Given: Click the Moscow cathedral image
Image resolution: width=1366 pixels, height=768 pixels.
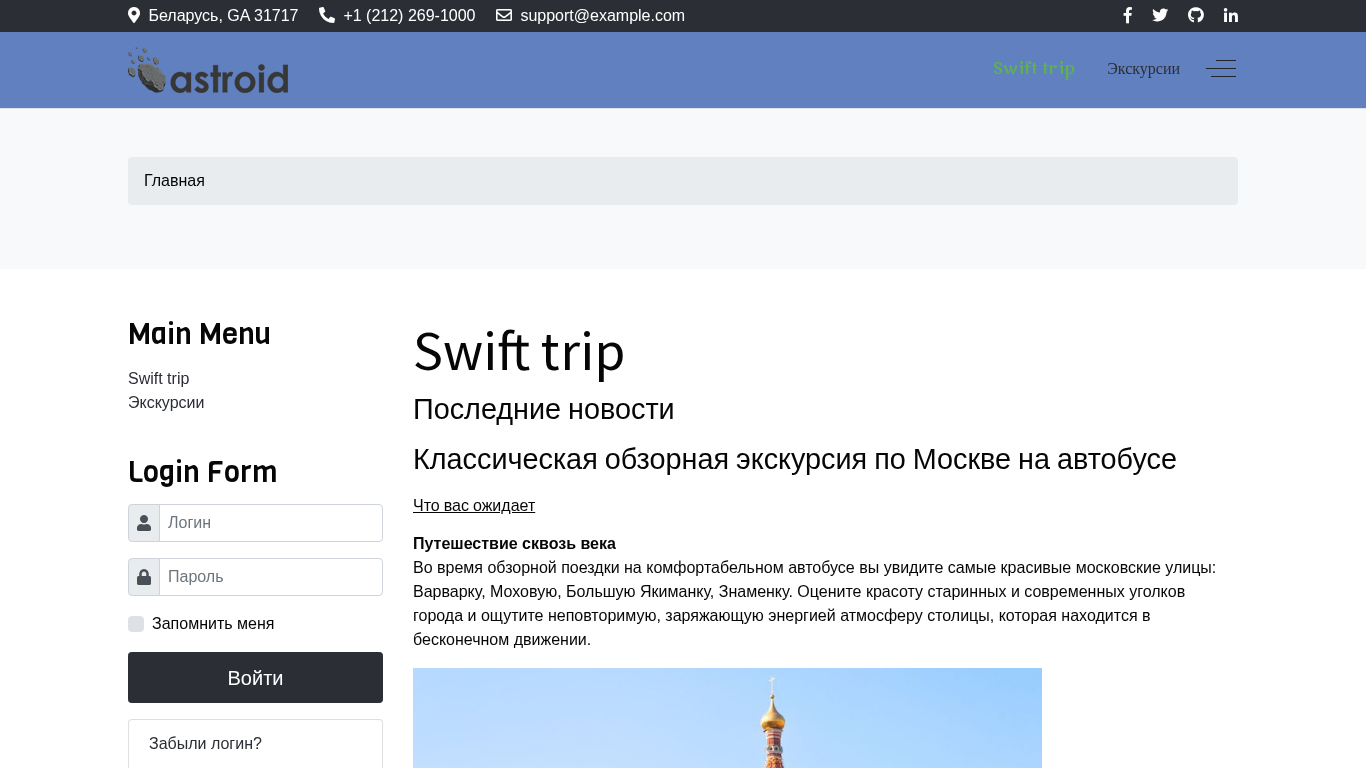Looking at the screenshot, I should pos(727,718).
